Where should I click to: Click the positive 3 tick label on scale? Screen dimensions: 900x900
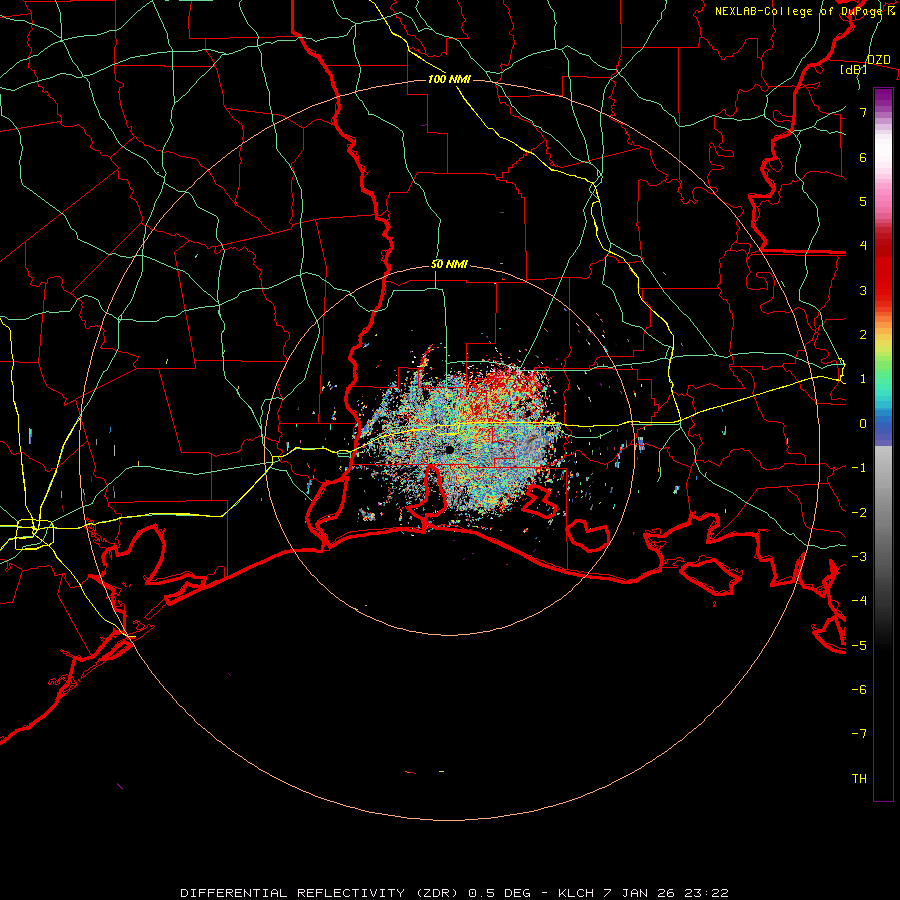coord(863,290)
